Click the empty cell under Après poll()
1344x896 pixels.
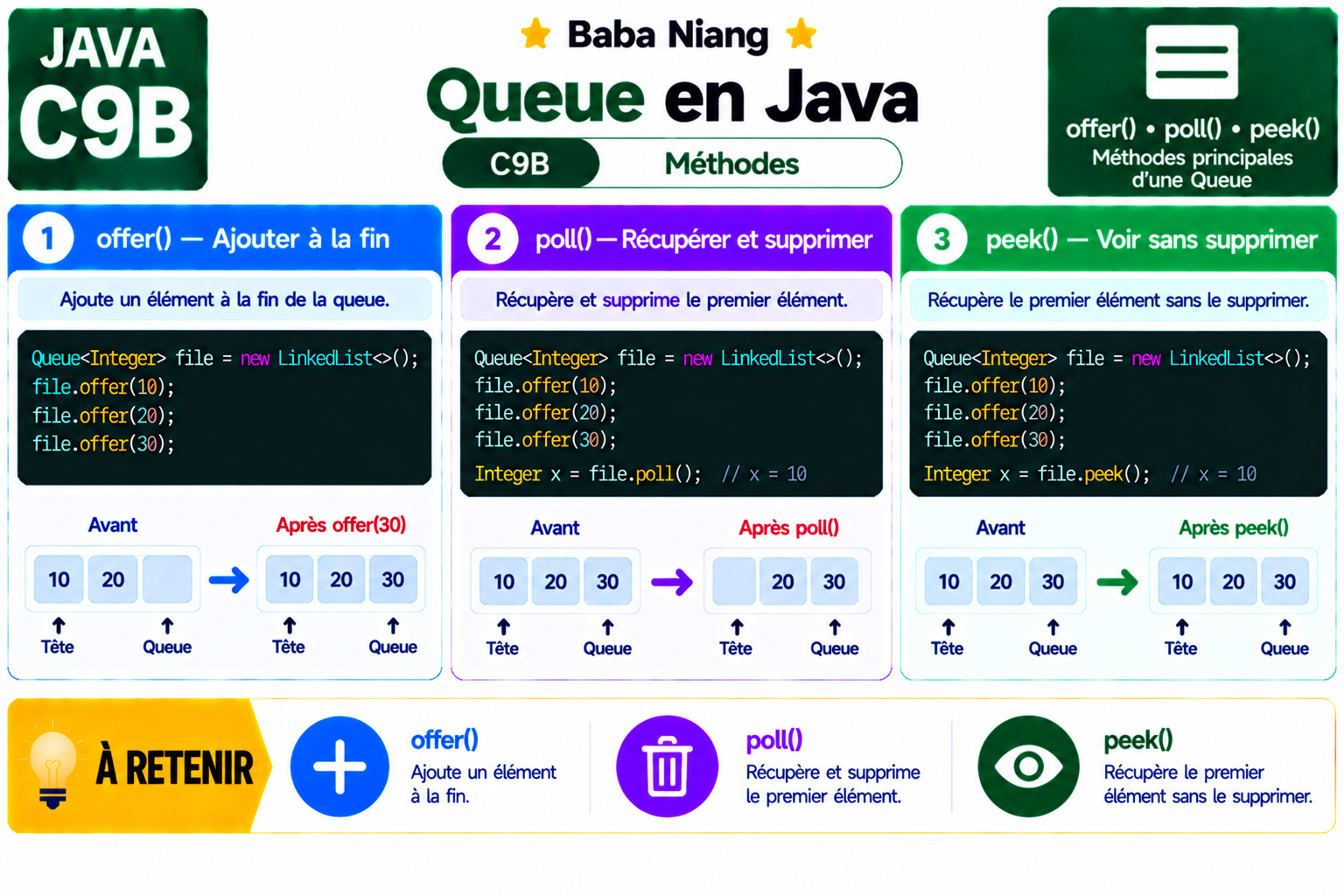point(734,582)
